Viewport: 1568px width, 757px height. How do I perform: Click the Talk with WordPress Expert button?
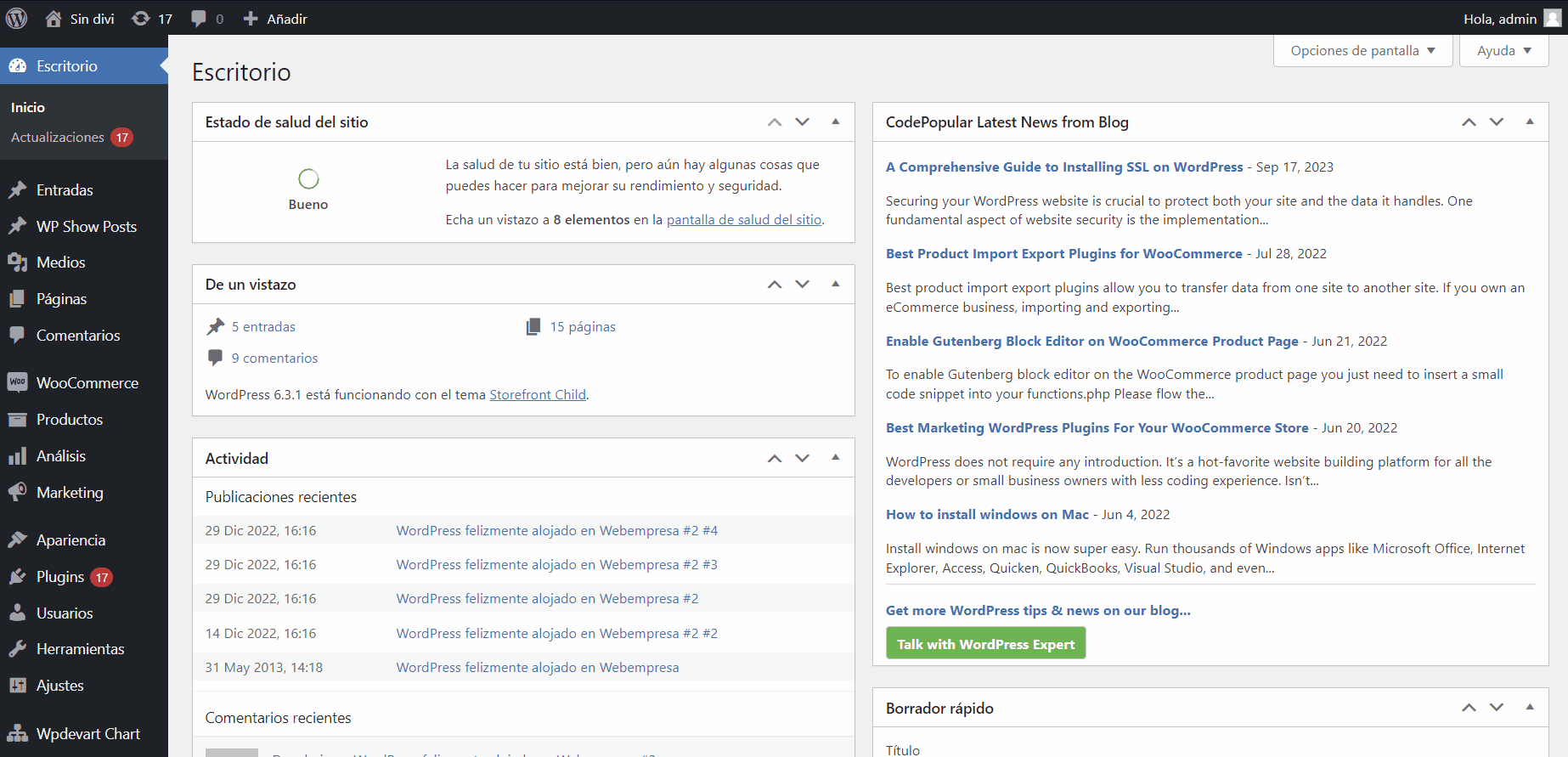point(985,644)
